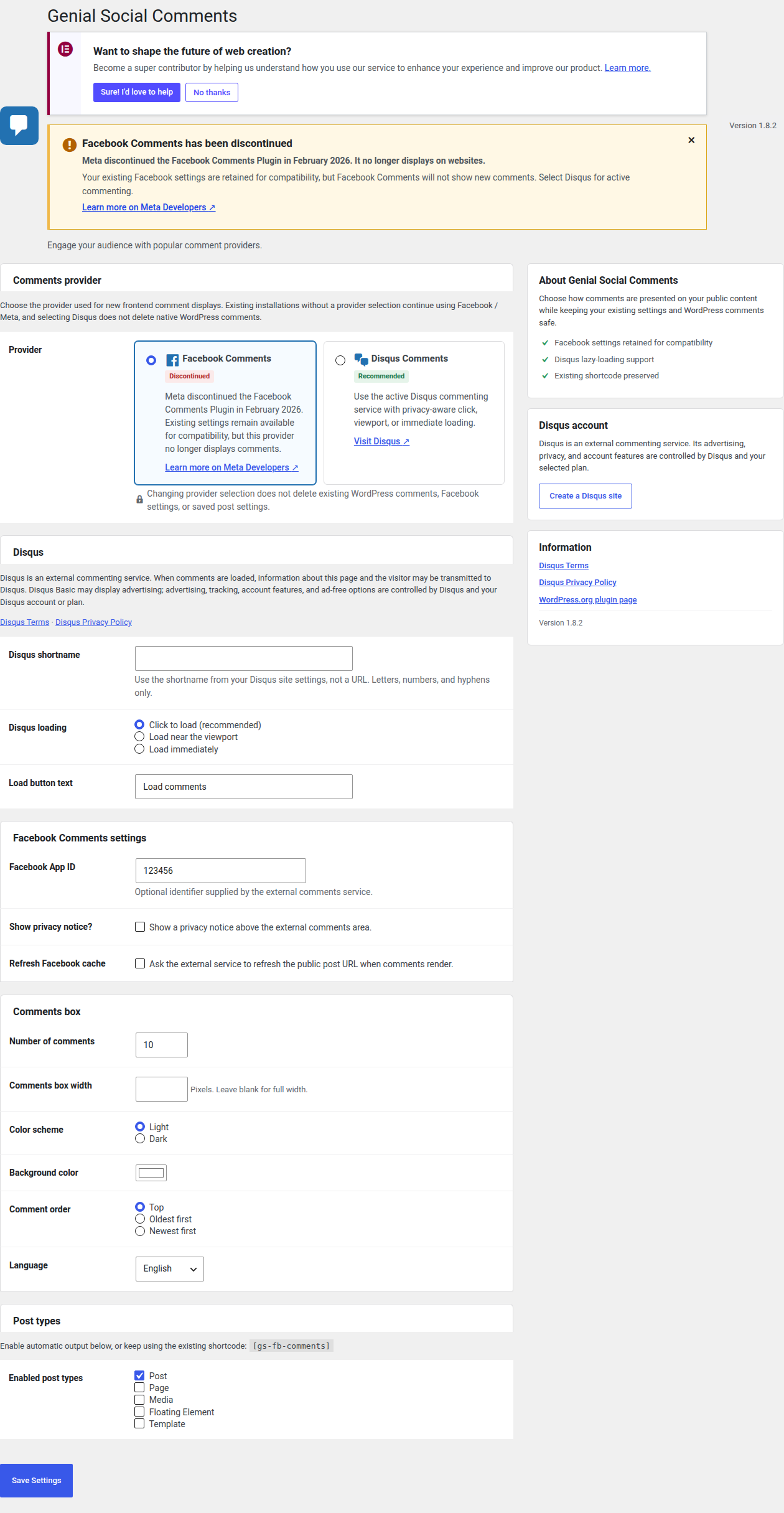Click checkmark beside Facebook settings retained

click(545, 343)
